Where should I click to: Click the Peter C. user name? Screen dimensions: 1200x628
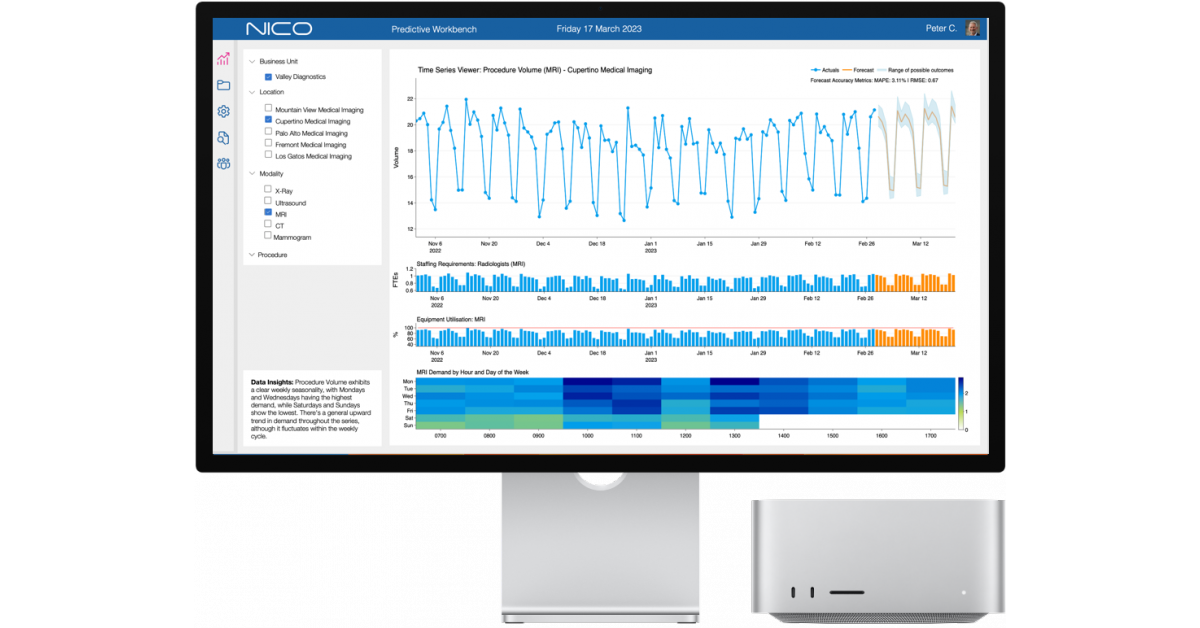940,29
